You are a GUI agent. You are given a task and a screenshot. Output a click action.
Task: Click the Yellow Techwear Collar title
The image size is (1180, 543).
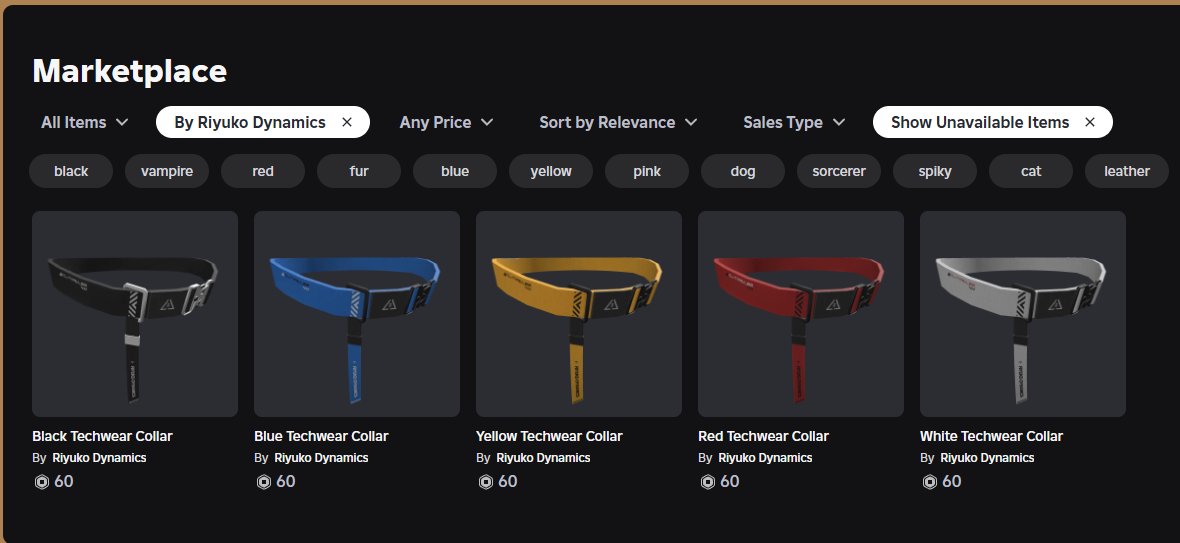(x=549, y=436)
